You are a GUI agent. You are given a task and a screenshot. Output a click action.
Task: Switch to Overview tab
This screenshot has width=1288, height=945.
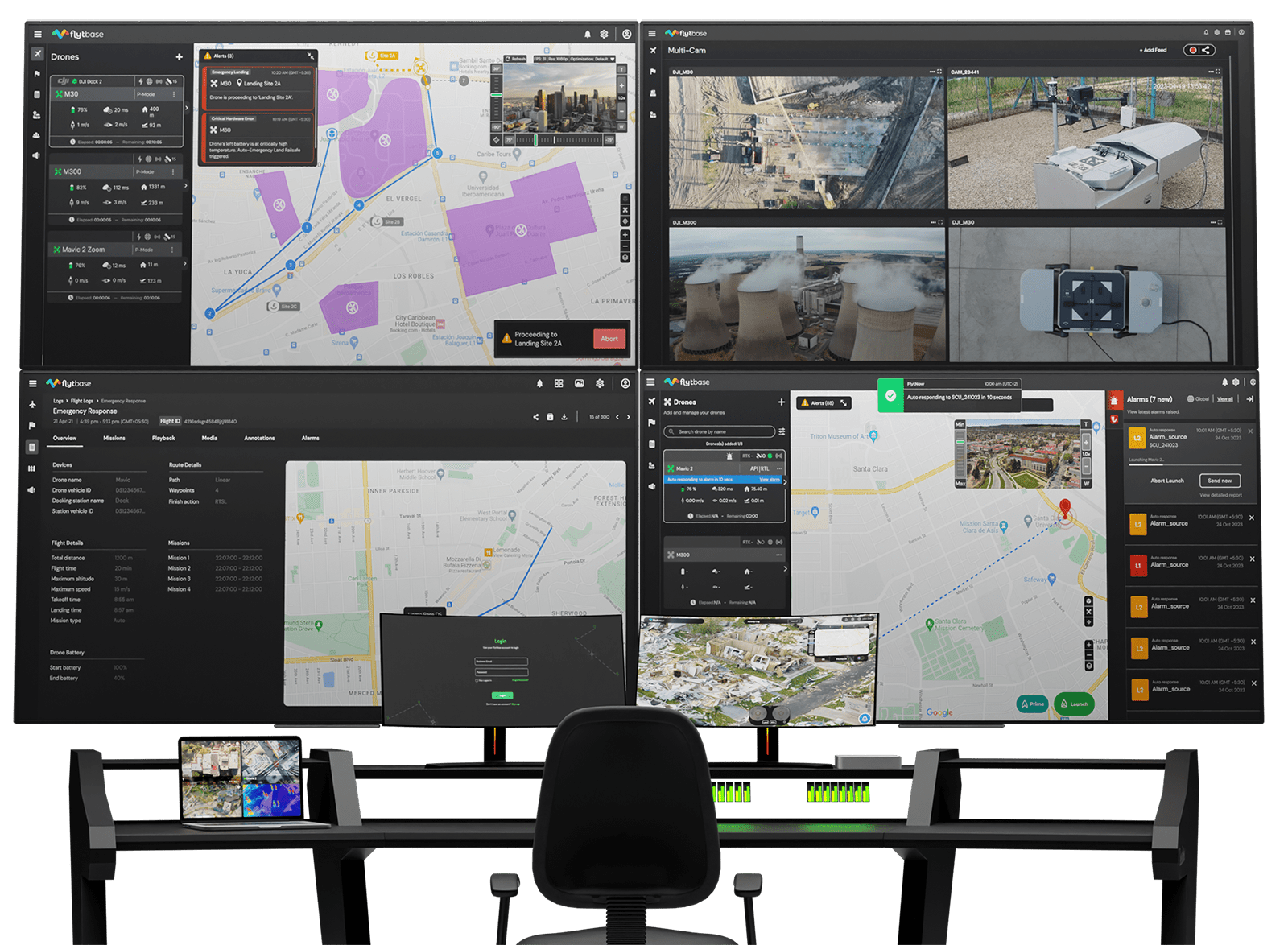(65, 438)
